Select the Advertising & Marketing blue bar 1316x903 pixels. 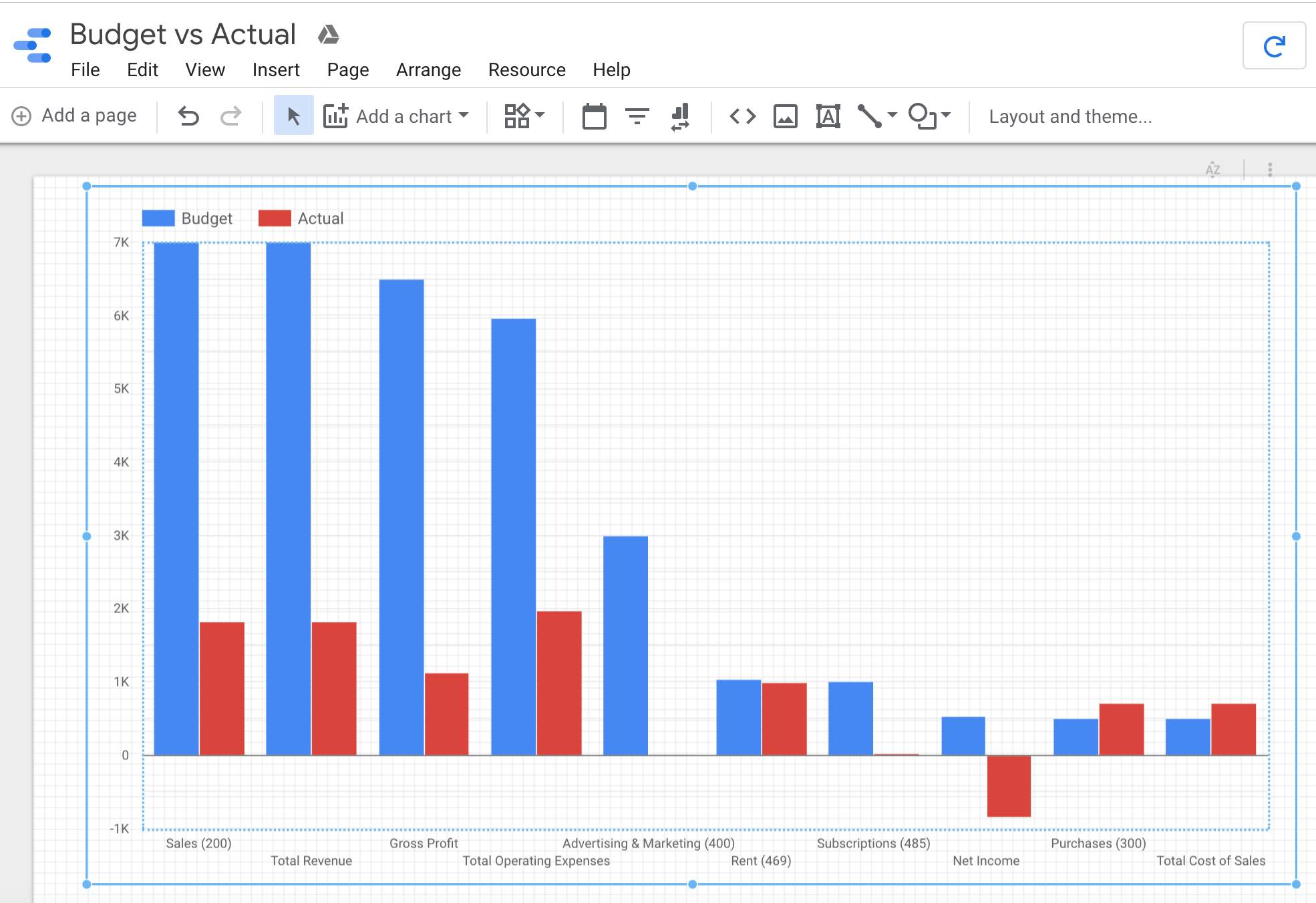[625, 646]
